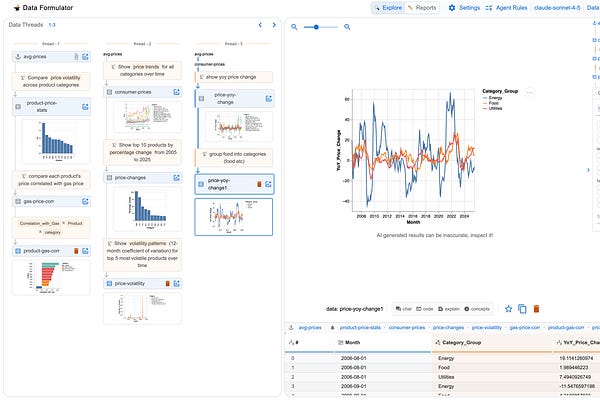Go to next data threads page
The width and height of the screenshot is (600, 400).
point(274,25)
